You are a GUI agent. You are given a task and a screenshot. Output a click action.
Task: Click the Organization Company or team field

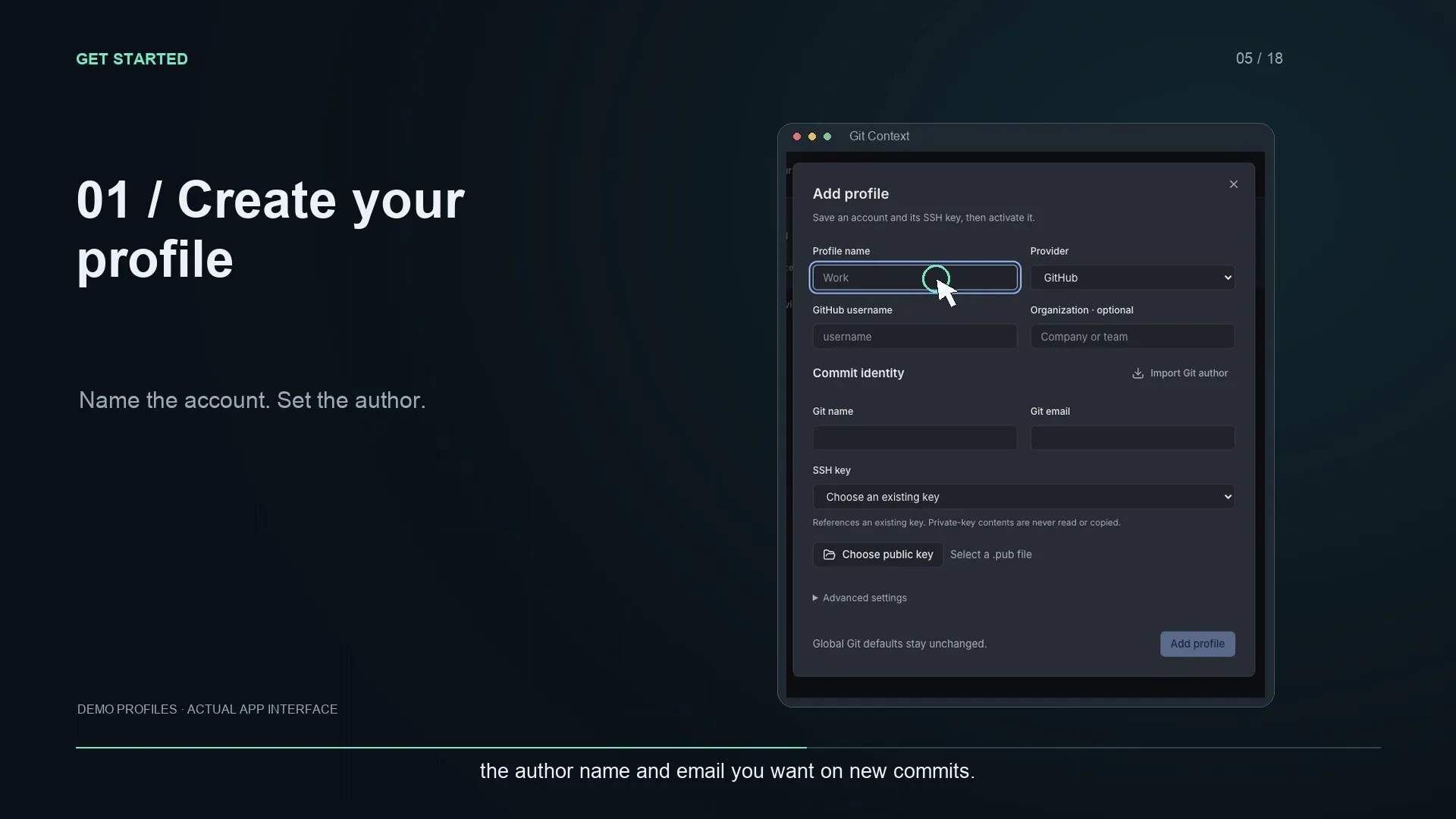click(x=1132, y=337)
